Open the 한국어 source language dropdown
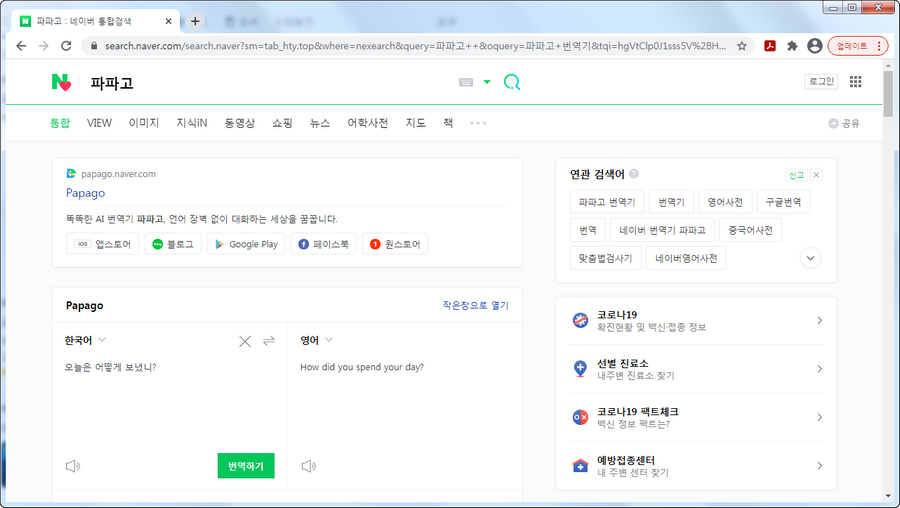The width and height of the screenshot is (900, 508). [x=85, y=340]
